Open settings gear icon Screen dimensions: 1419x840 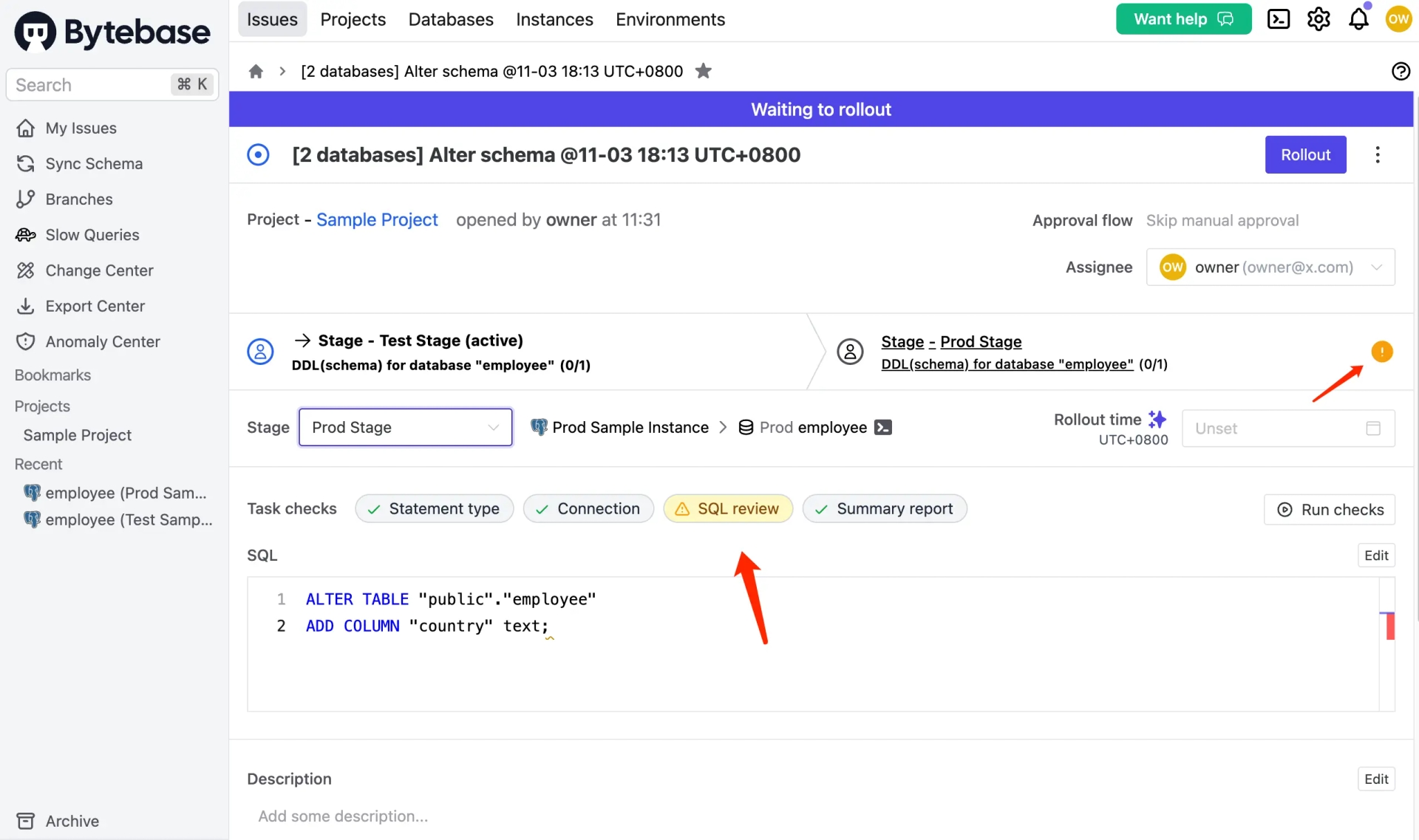(x=1318, y=19)
